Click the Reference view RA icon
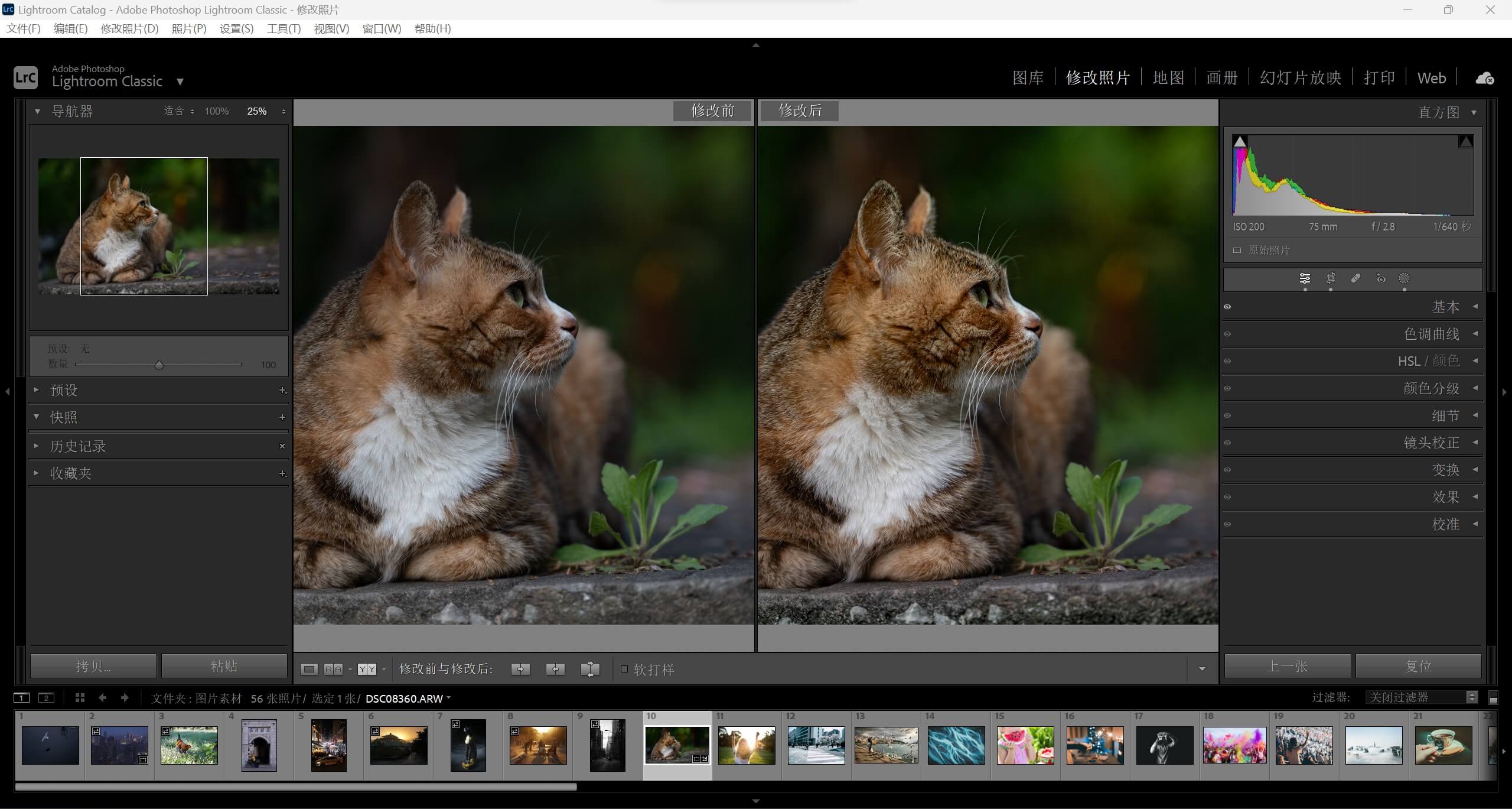Image resolution: width=1512 pixels, height=809 pixels. coord(333,669)
